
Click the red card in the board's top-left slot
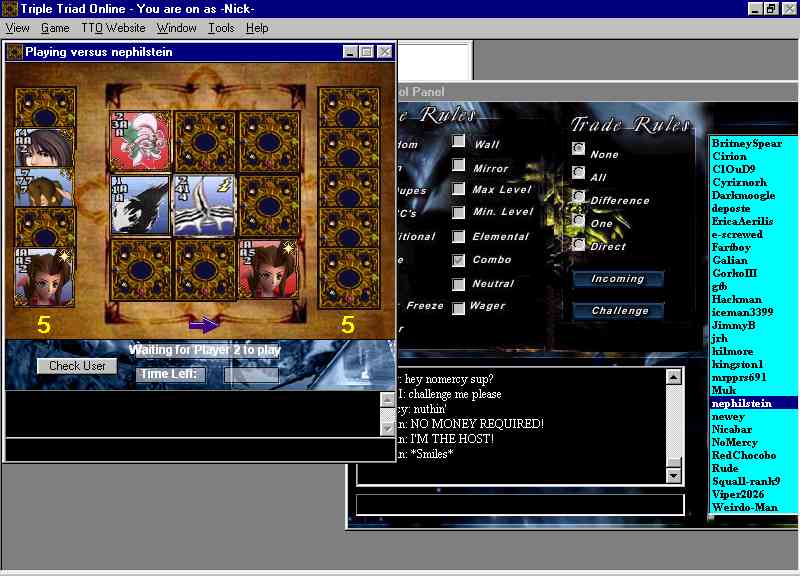coord(140,141)
